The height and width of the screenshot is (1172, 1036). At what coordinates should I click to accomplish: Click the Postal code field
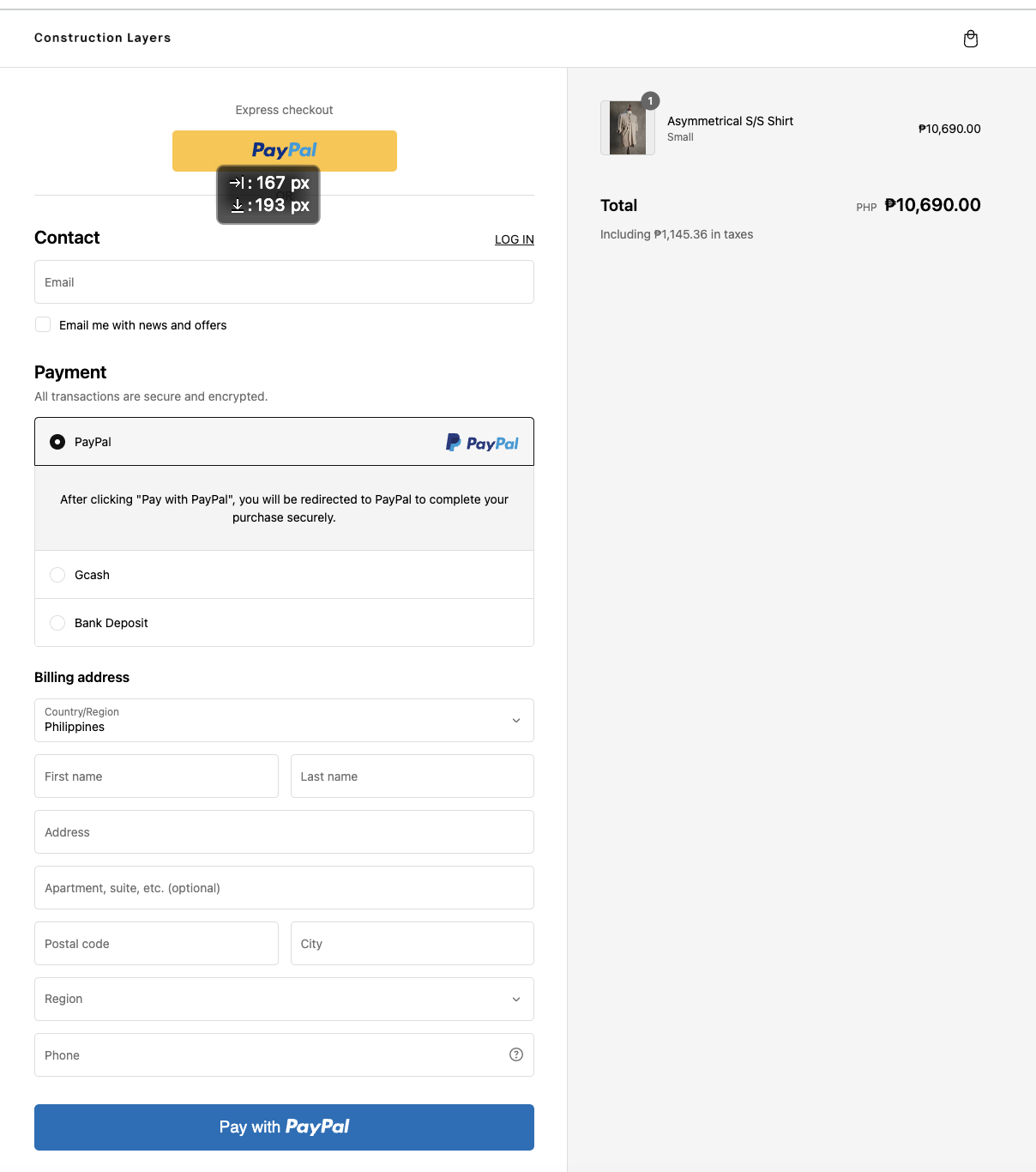pyautogui.click(x=156, y=944)
